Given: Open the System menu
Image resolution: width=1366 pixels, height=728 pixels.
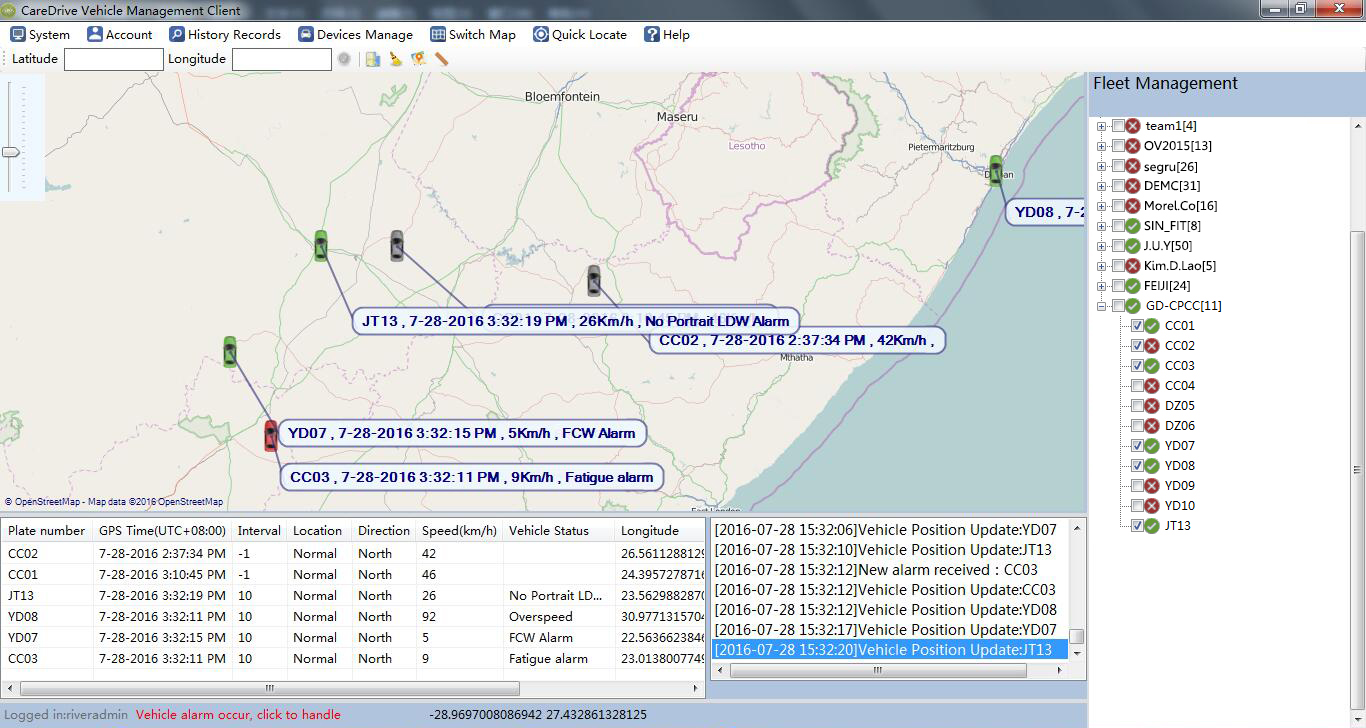Looking at the screenshot, I should [x=40, y=34].
